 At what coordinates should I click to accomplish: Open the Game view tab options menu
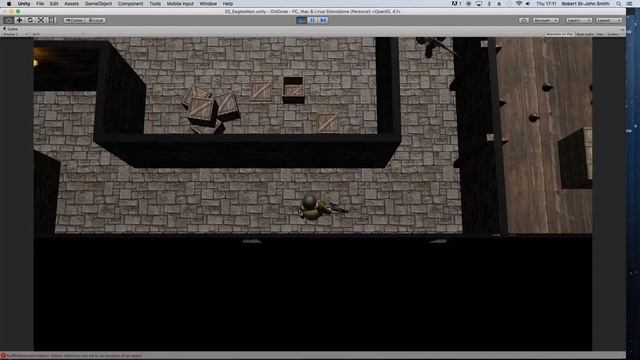tap(622, 29)
